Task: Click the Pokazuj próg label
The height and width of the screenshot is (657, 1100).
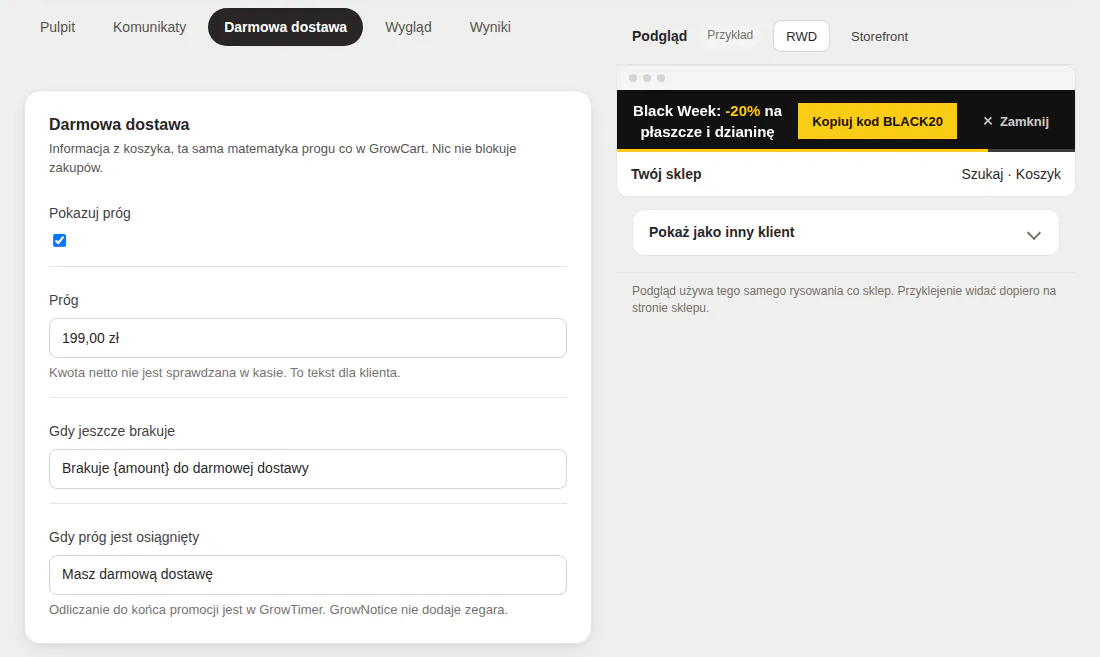Action: click(90, 213)
